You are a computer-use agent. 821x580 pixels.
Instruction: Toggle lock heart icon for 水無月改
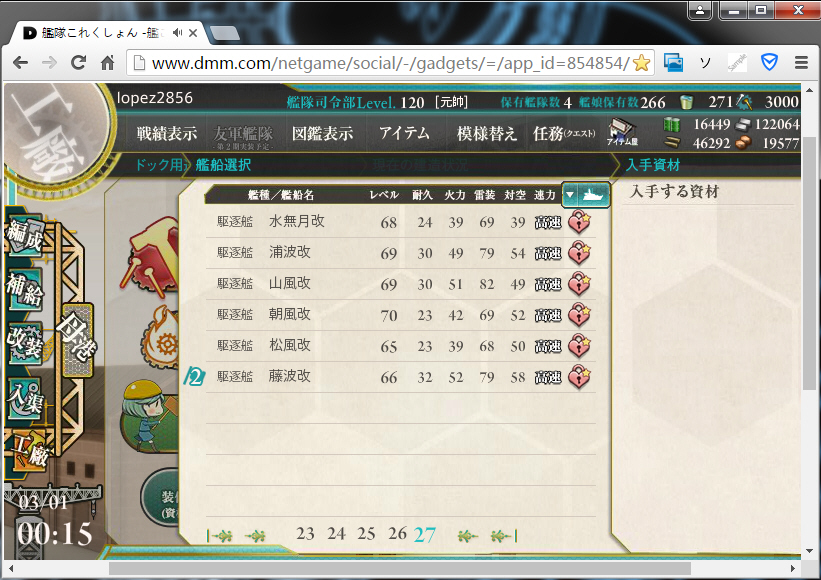tap(580, 222)
